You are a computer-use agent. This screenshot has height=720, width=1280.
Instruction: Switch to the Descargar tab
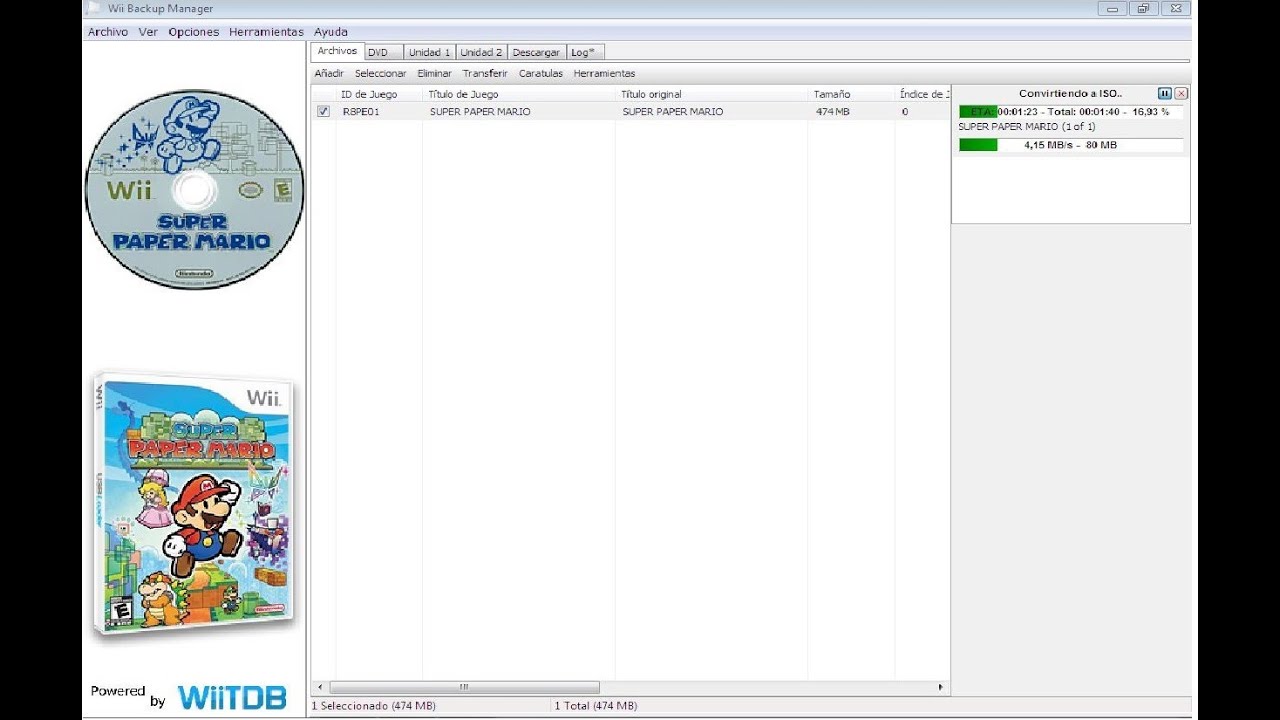pos(536,52)
